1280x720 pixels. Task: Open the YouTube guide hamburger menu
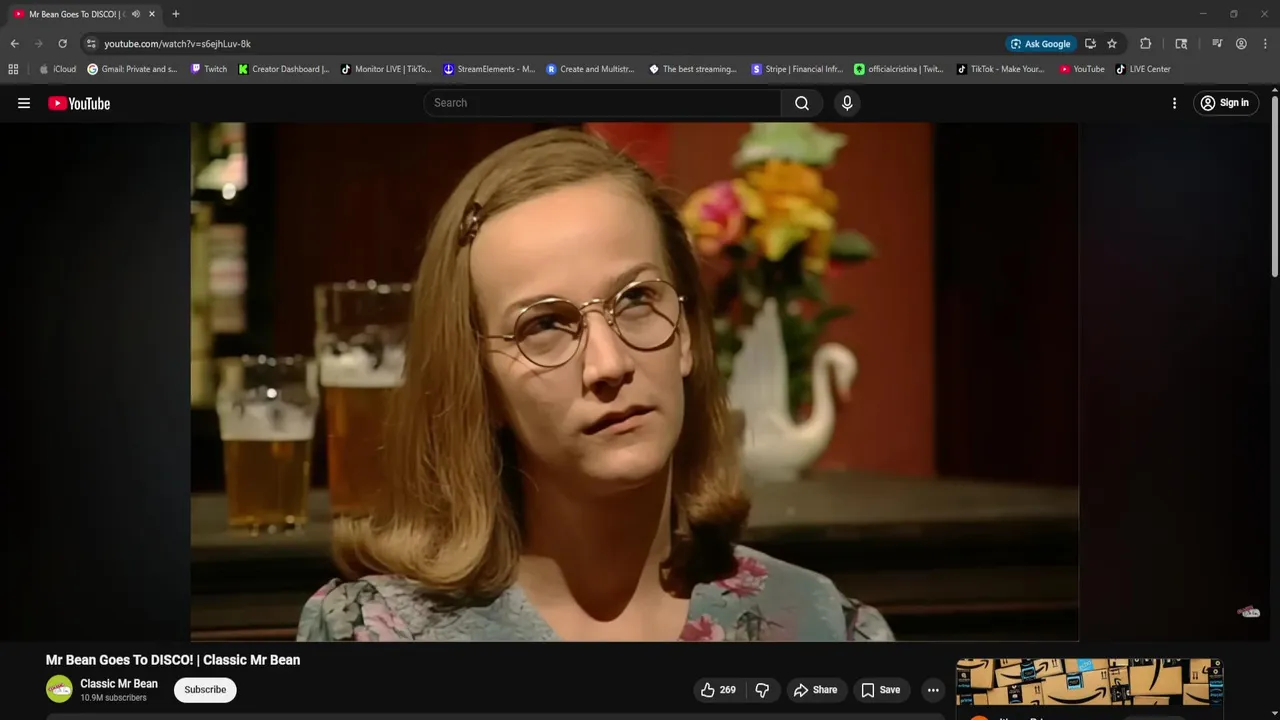coord(24,103)
